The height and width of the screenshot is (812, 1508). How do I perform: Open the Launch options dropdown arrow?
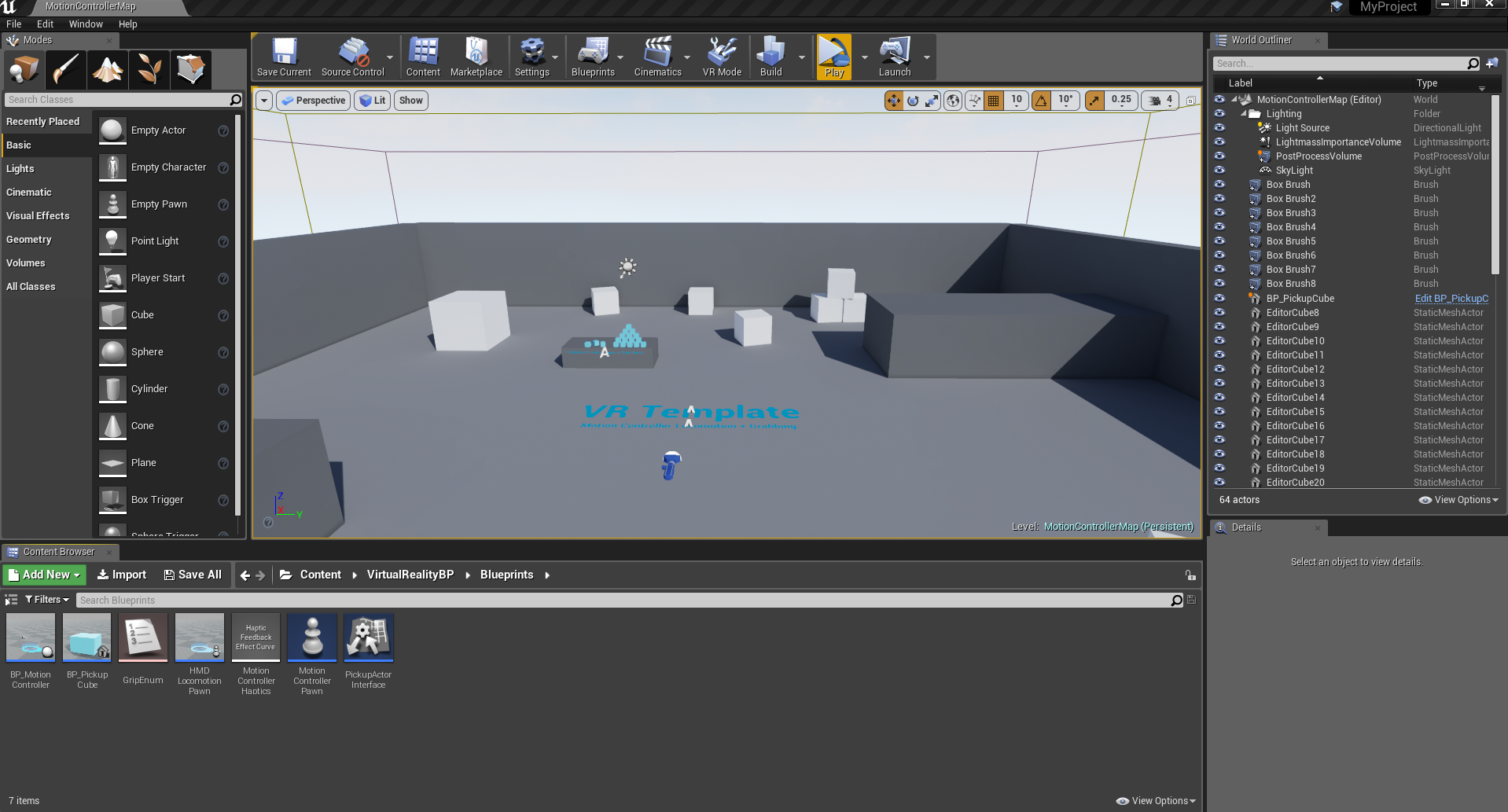(x=927, y=57)
